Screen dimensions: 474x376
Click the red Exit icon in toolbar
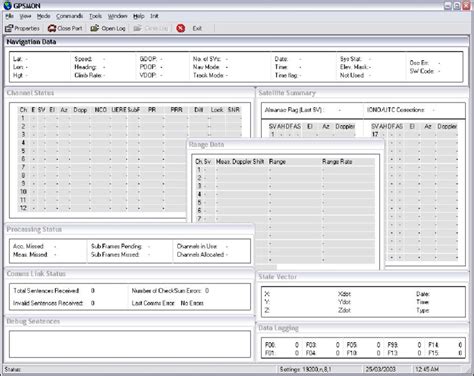[181, 28]
